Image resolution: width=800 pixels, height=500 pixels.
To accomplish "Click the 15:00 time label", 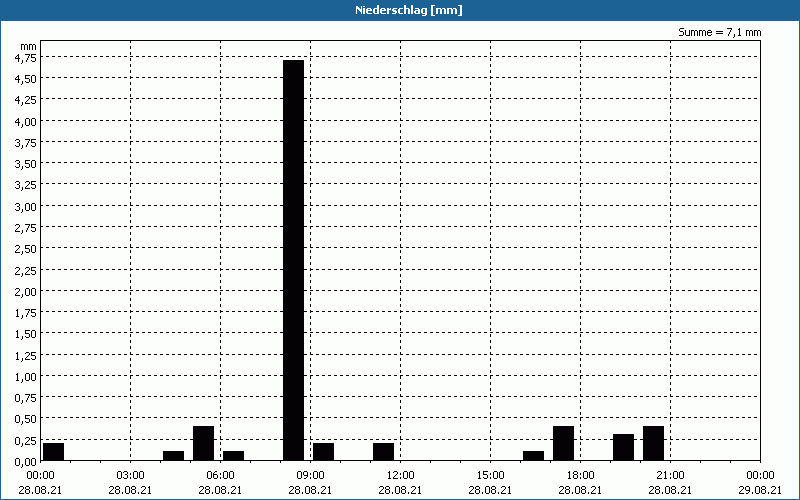I will click(x=490, y=476).
